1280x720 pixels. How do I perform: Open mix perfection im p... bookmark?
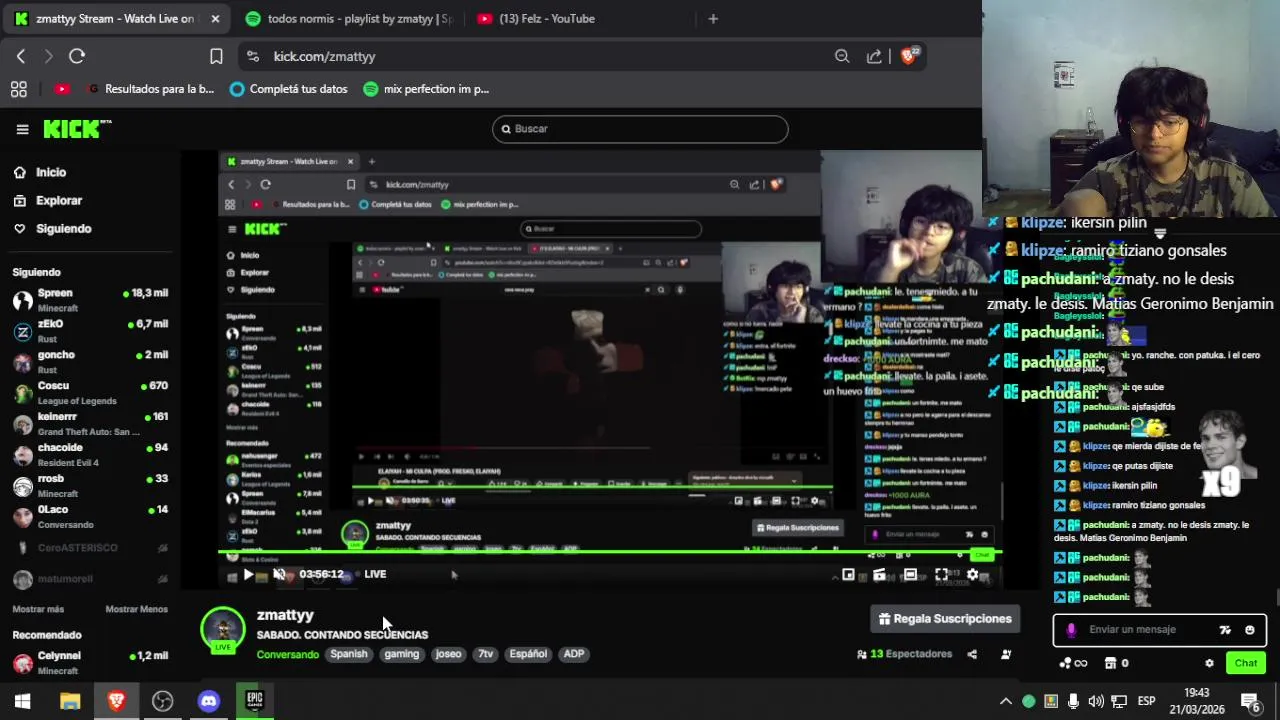pos(426,89)
